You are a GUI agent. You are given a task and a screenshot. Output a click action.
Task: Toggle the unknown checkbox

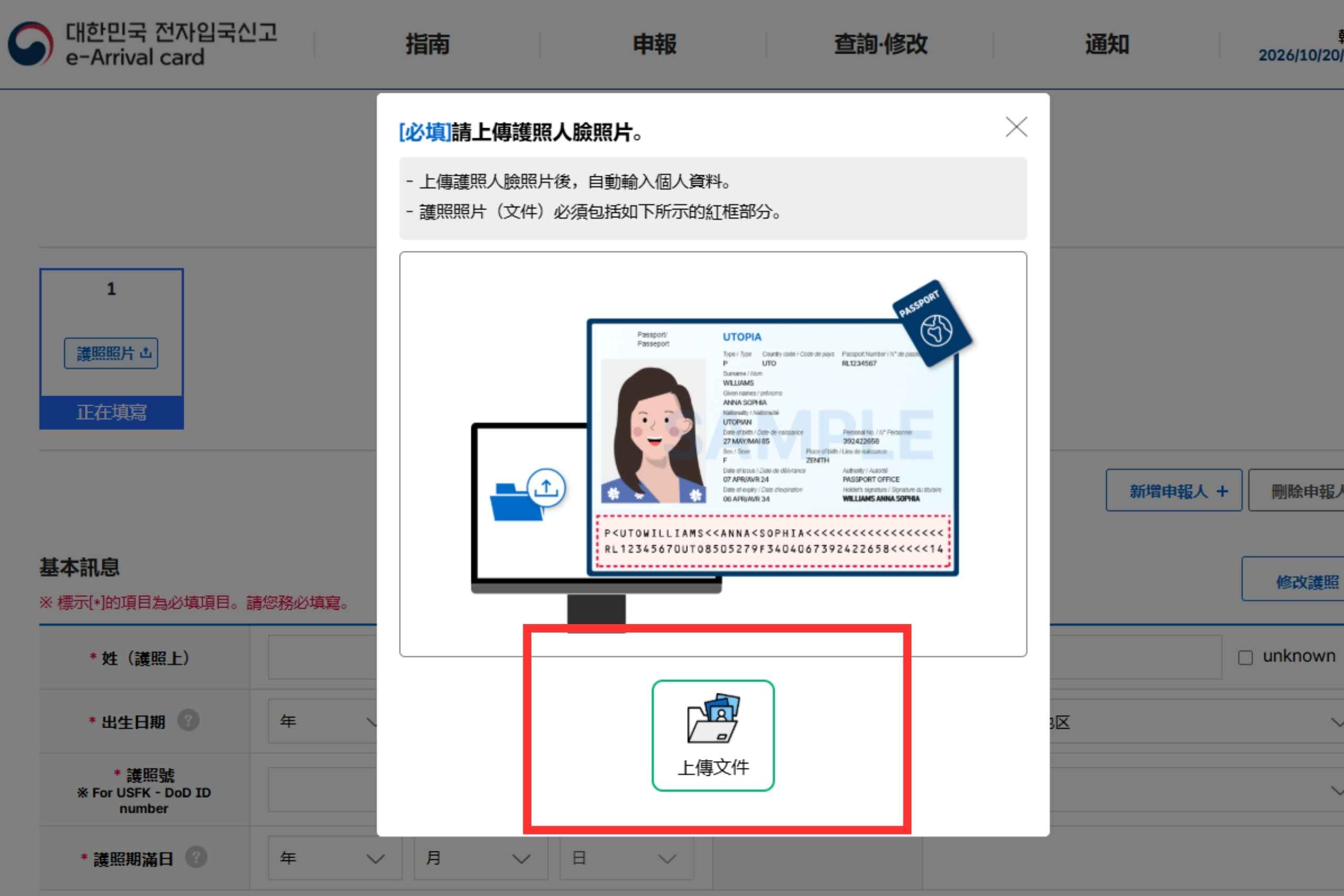point(1245,658)
